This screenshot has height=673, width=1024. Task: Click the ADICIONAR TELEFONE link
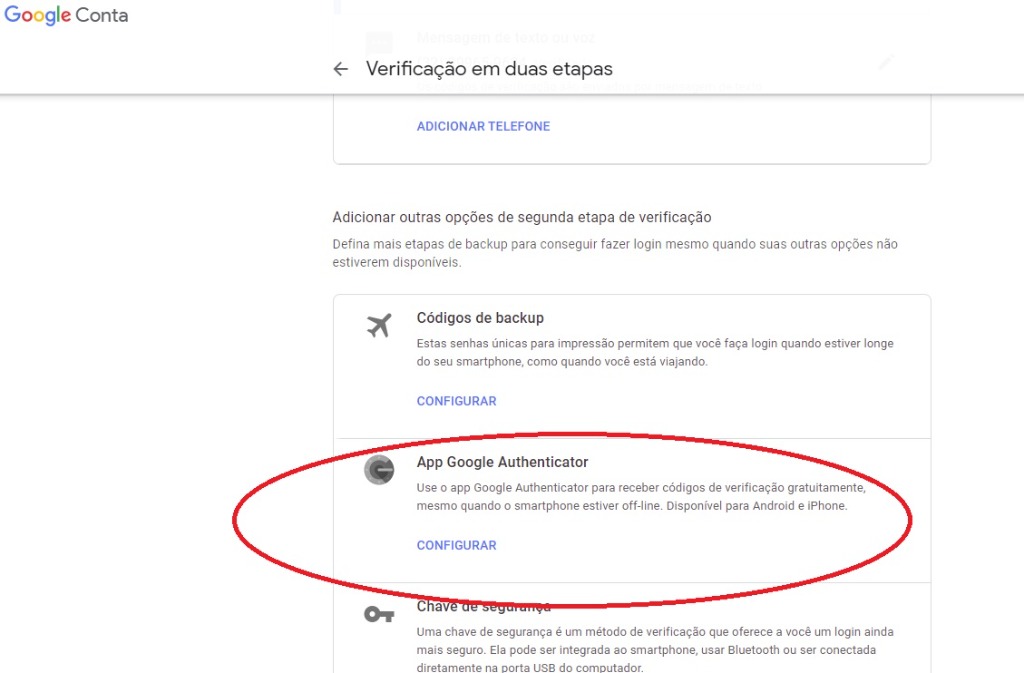(x=483, y=126)
